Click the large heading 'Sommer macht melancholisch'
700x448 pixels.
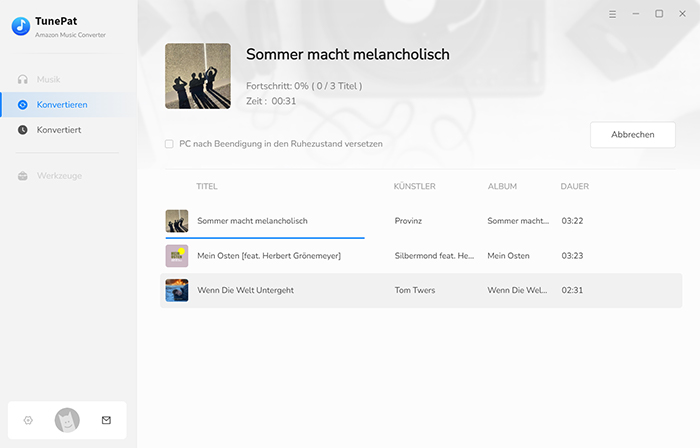pyautogui.click(x=348, y=54)
